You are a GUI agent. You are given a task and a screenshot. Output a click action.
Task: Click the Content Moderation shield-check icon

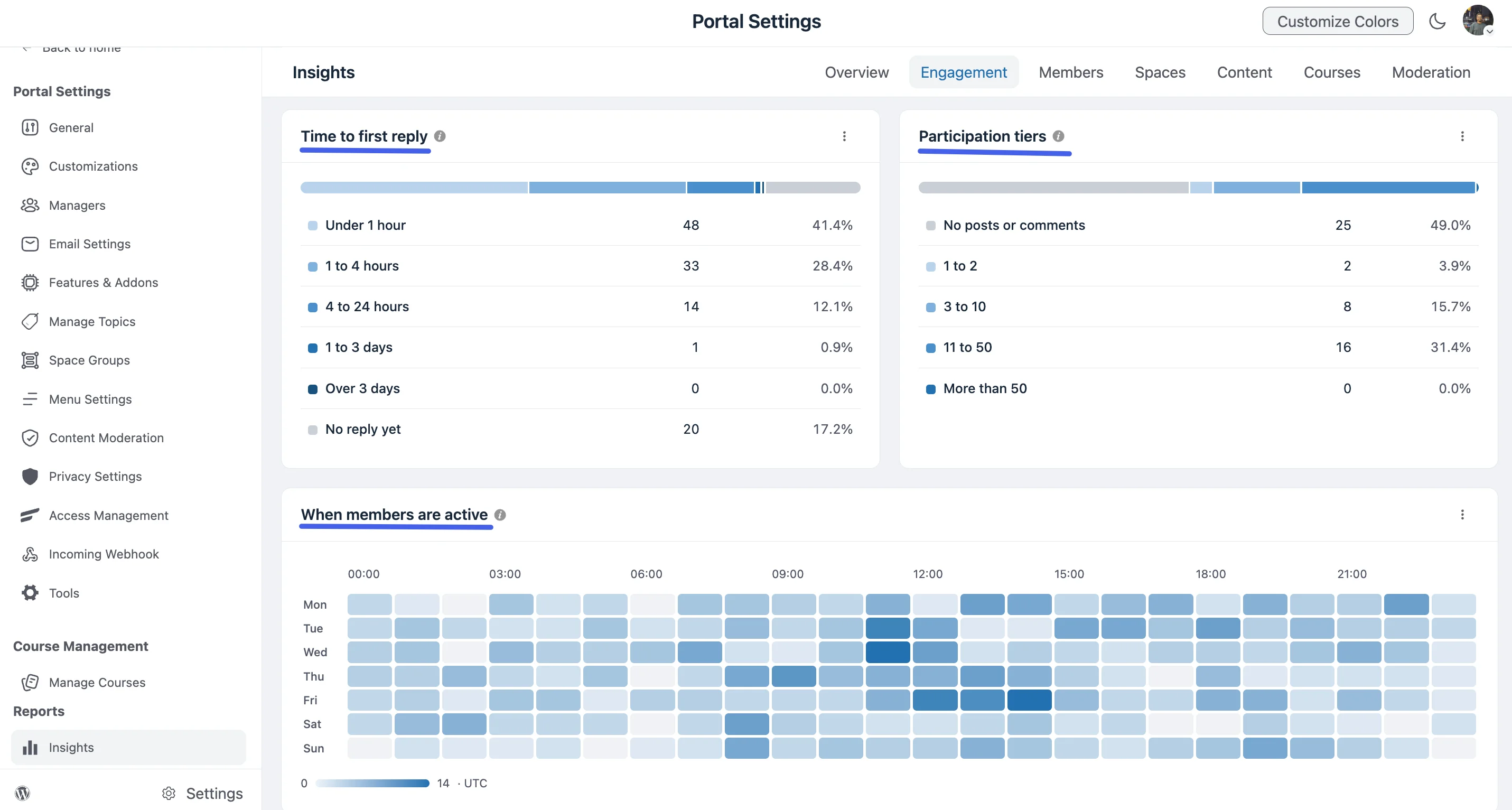point(30,438)
